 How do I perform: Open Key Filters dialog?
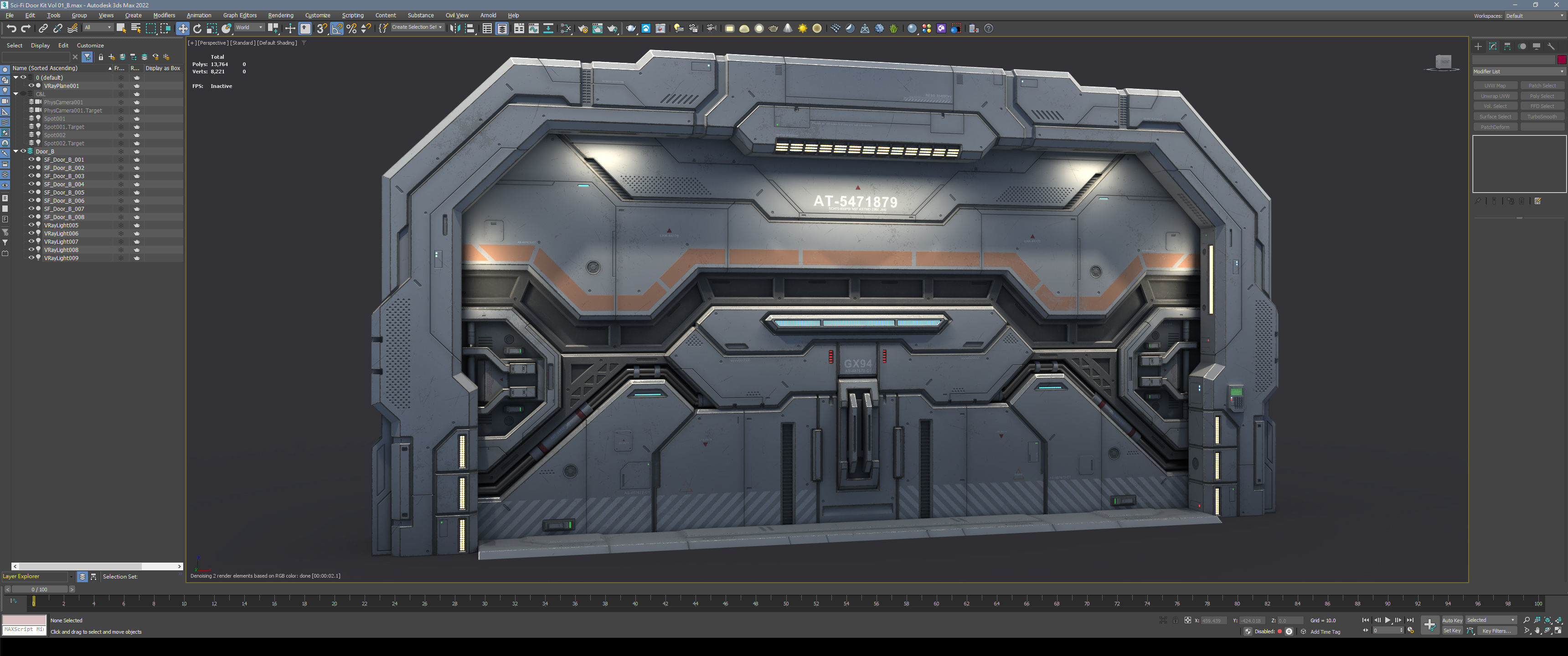[1497, 630]
